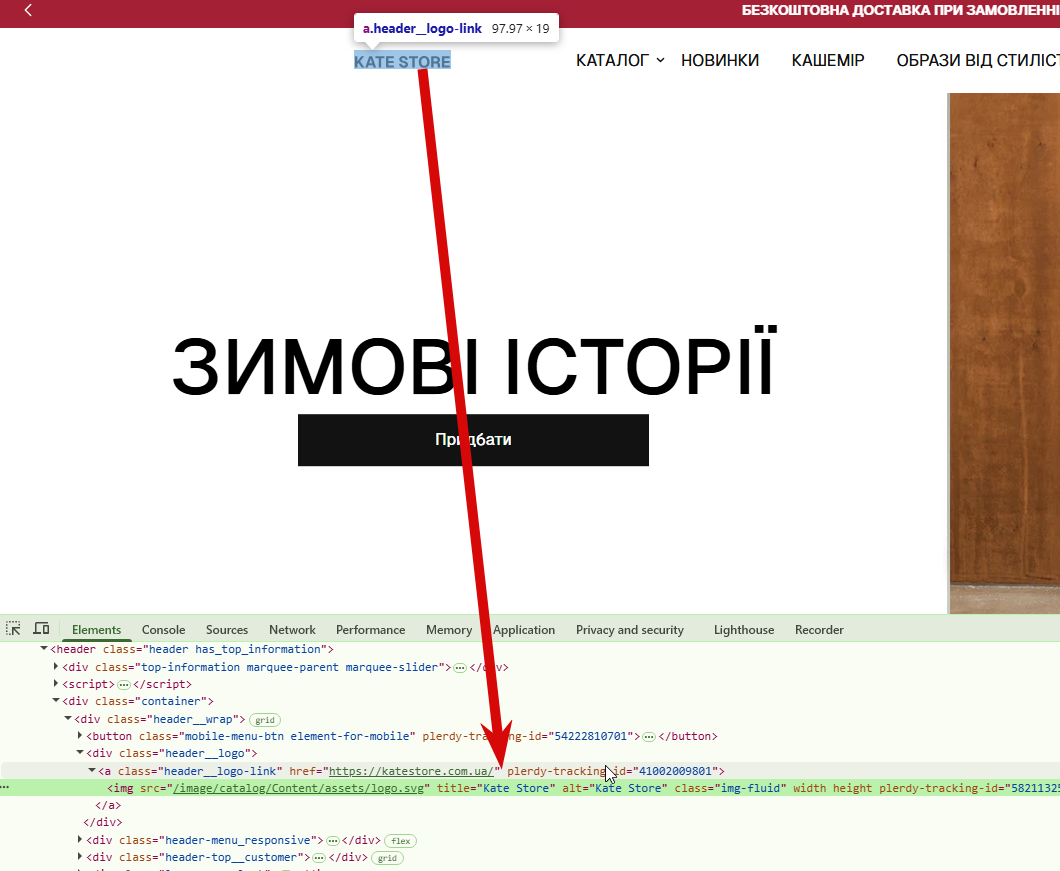This screenshot has width=1060, height=871.
Task: Switch to the Elements tab
Action: [x=96, y=630]
